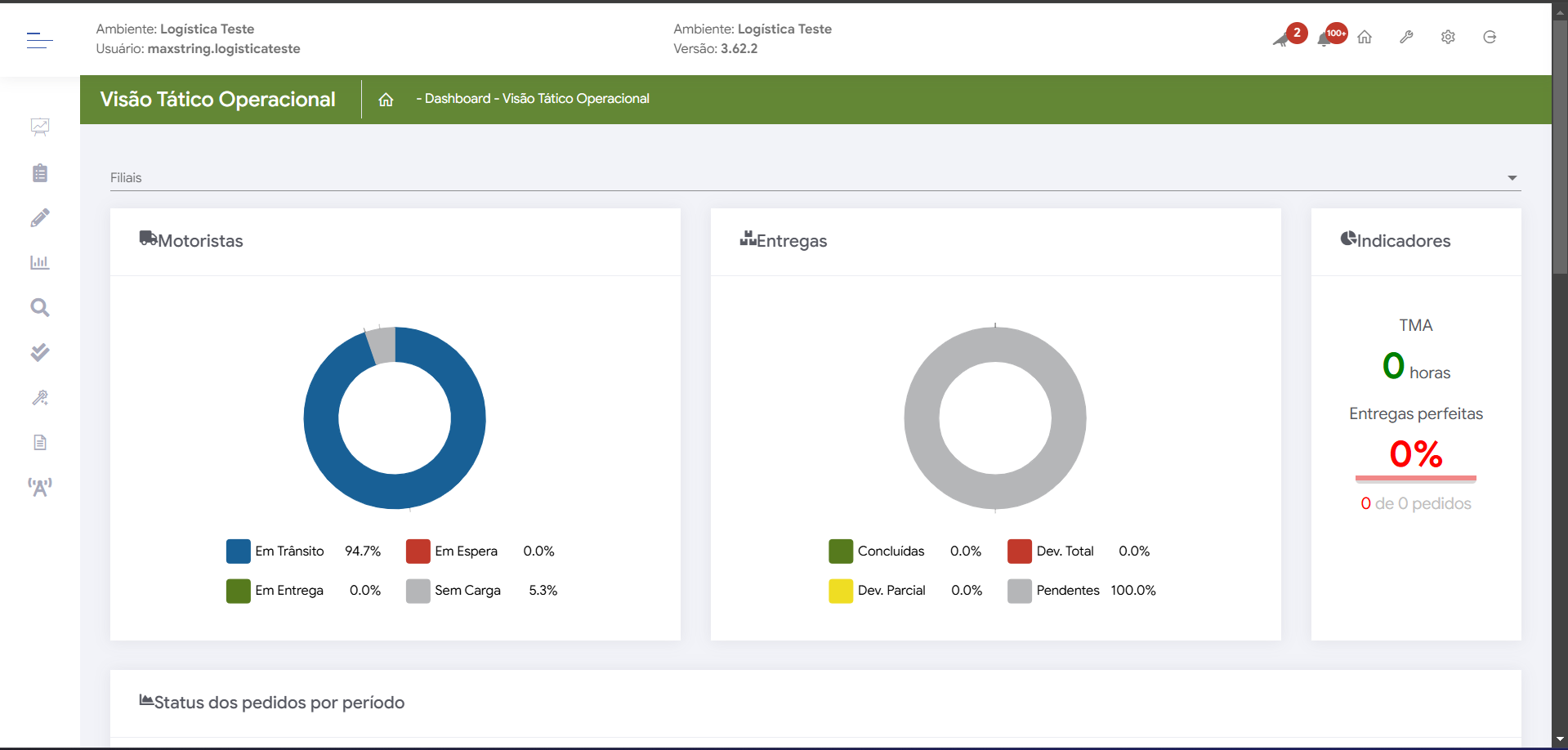Click the wrench tools icon in header

pyautogui.click(x=1406, y=37)
